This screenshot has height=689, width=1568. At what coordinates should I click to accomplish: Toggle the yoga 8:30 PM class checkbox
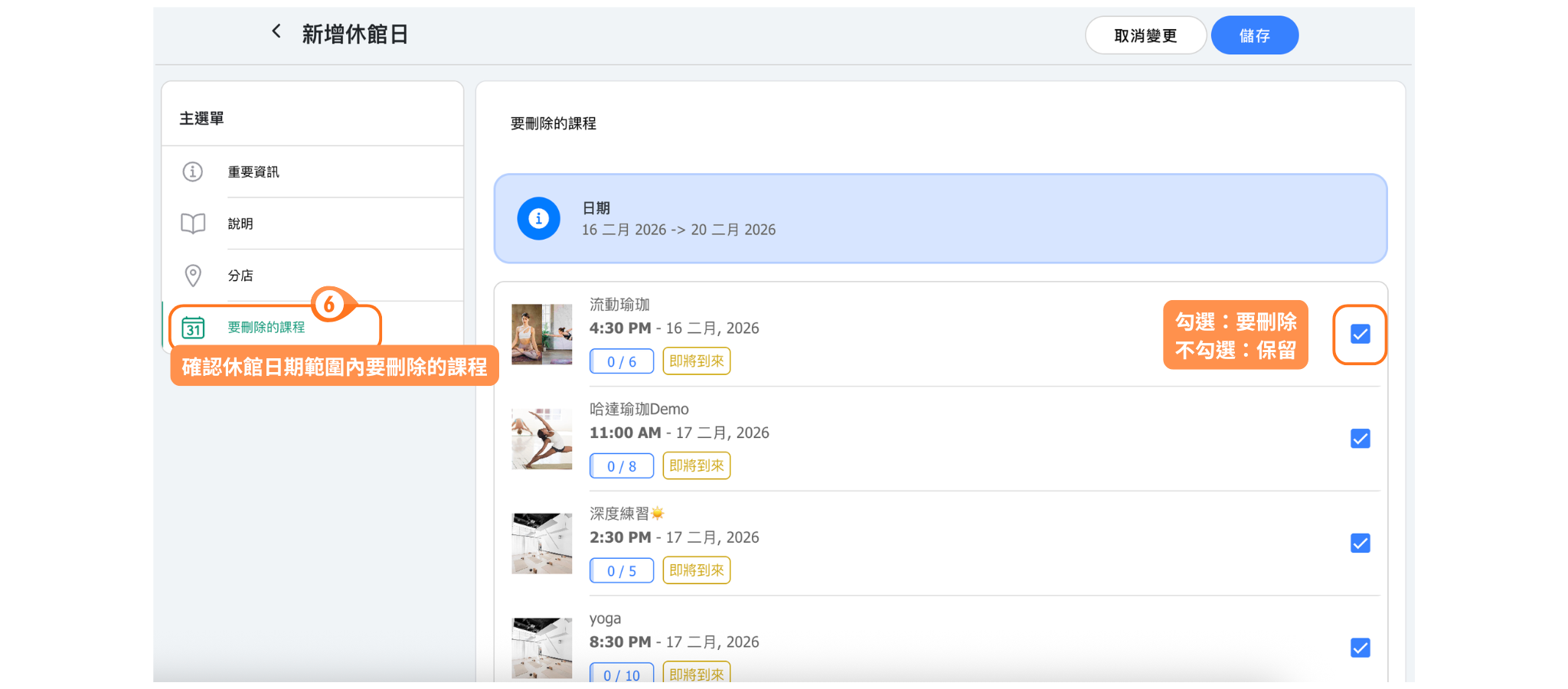pos(1360,648)
